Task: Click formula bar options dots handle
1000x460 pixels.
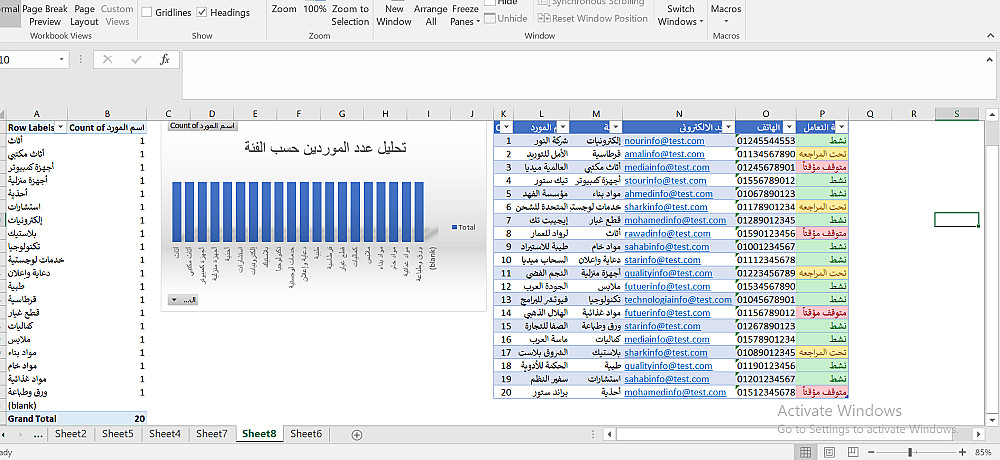Action: coord(81,59)
